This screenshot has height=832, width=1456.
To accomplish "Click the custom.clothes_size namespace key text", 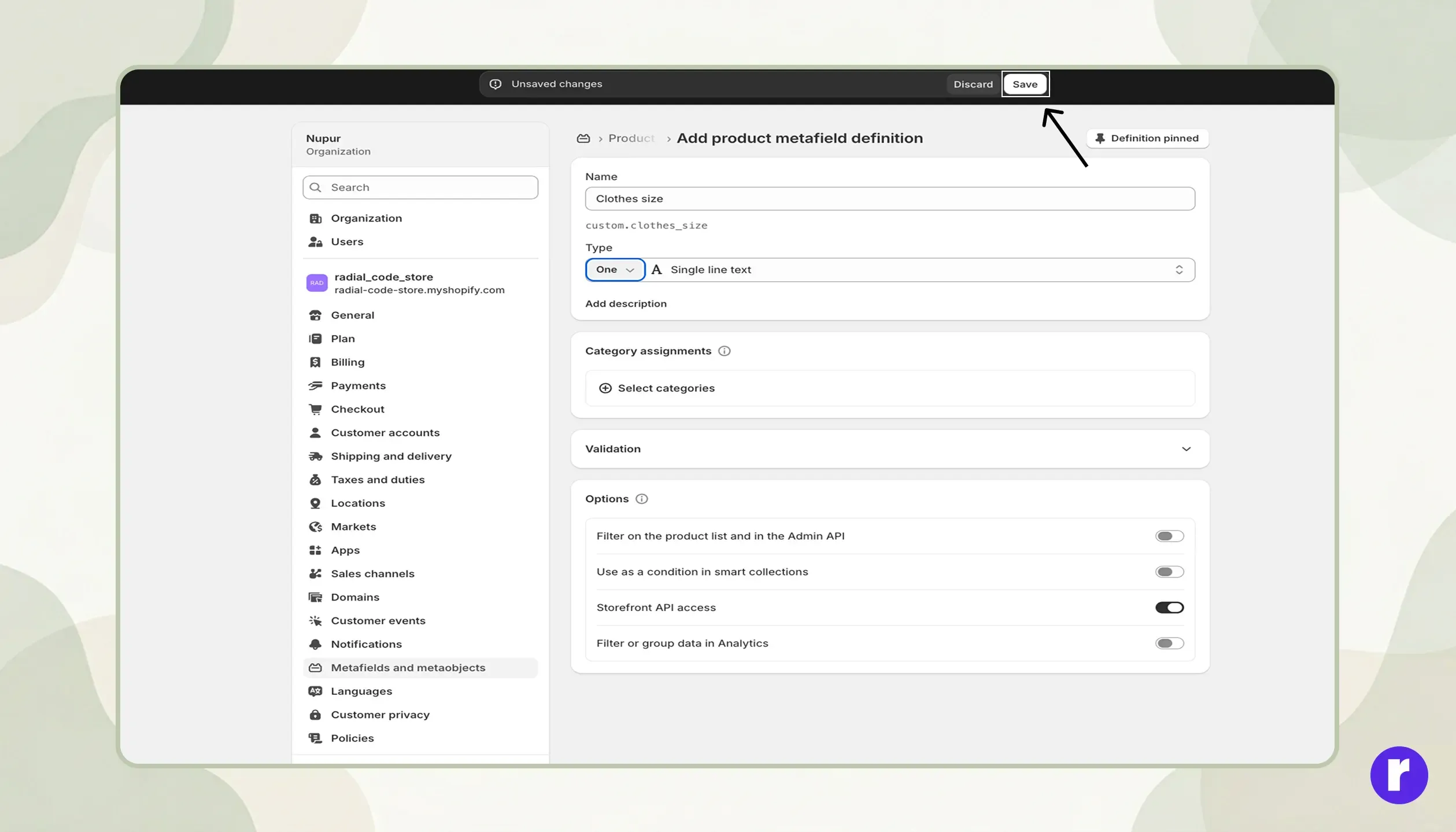I will pos(646,226).
